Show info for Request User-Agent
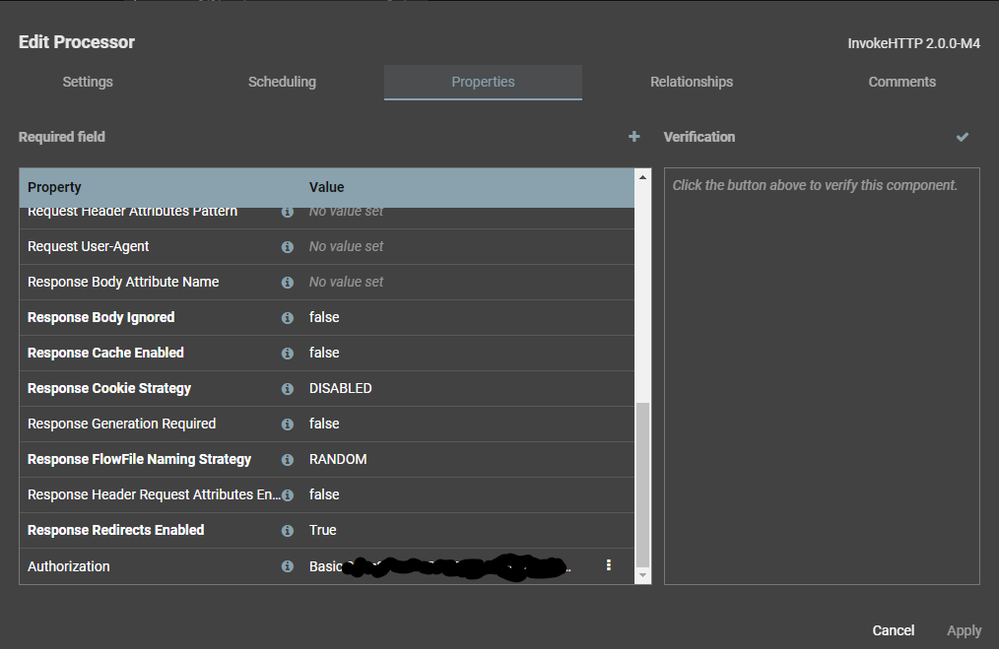 pos(287,246)
